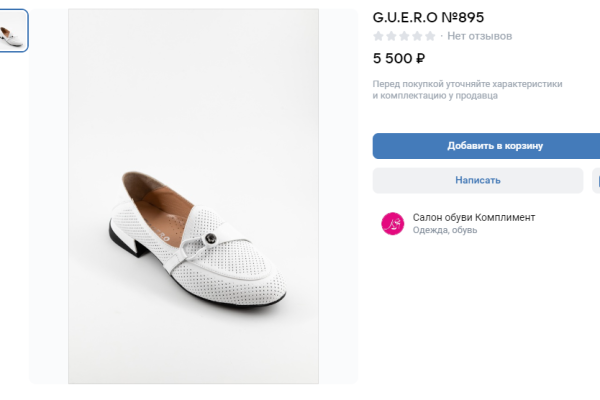Select the white shoe thumbnail preview

[14, 30]
